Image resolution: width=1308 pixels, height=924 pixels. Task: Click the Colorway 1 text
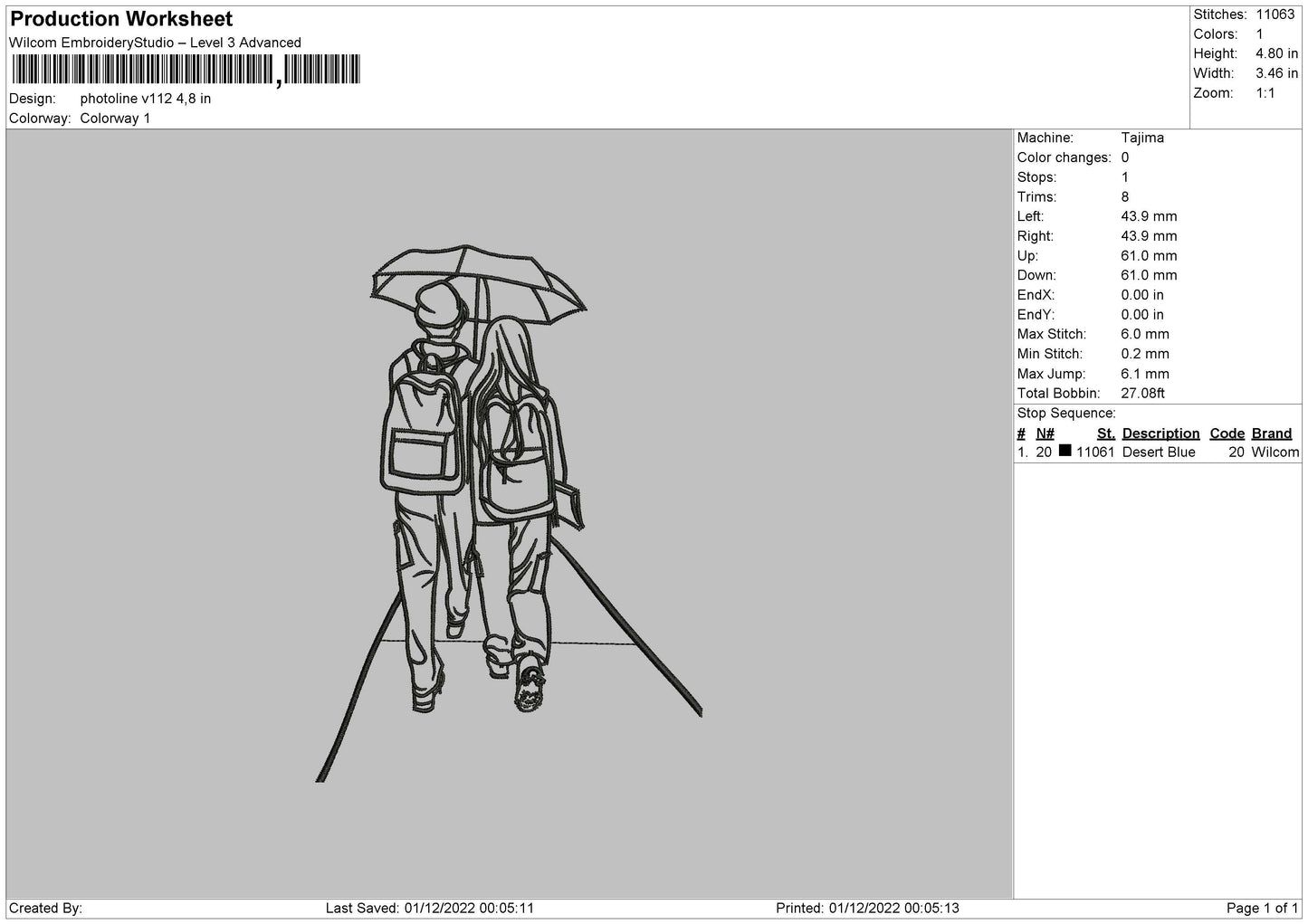click(115, 119)
